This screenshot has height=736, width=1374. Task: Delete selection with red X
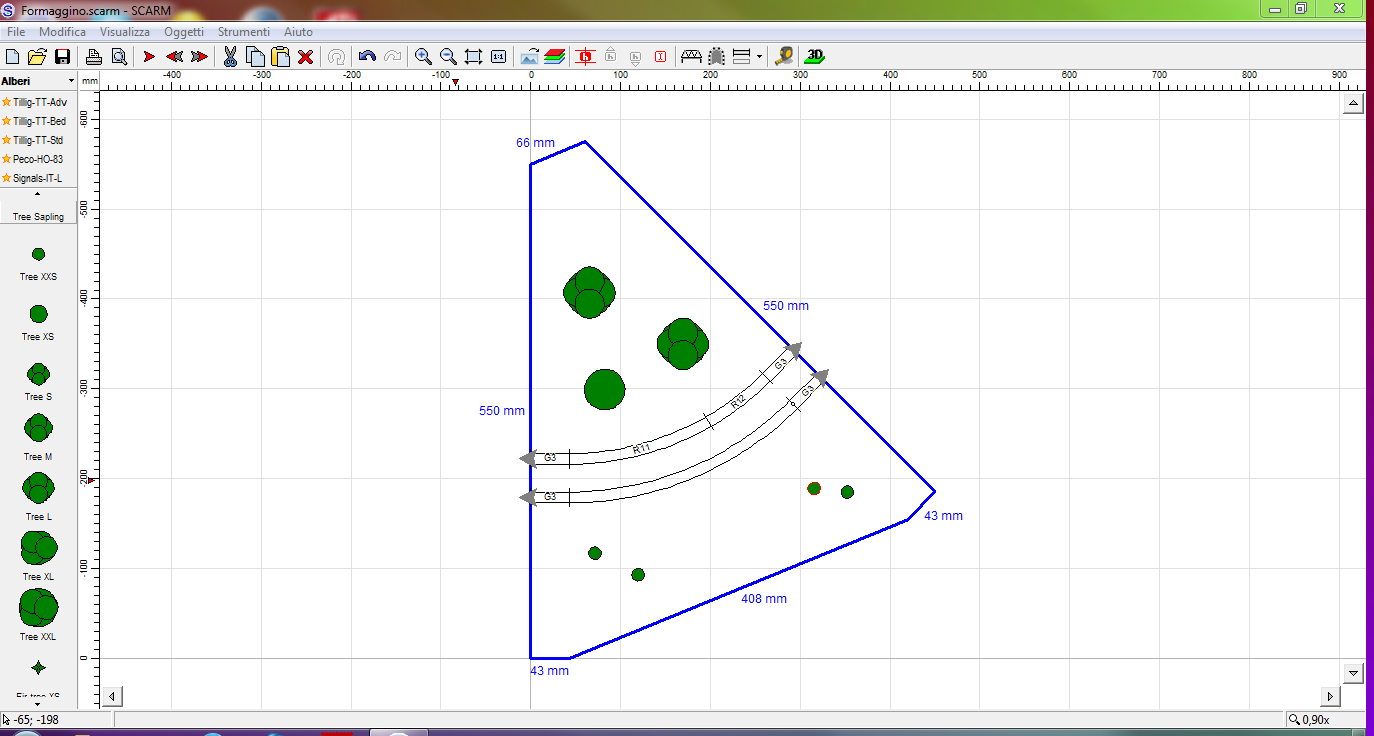[x=306, y=57]
